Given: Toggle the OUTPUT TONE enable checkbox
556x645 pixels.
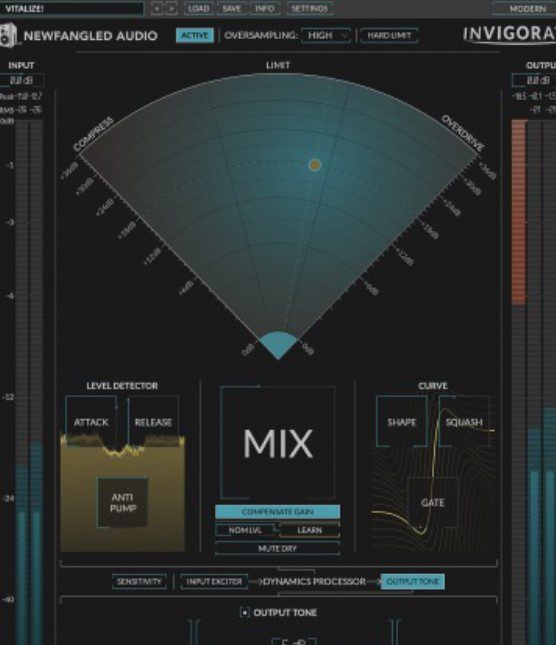Looking at the screenshot, I should tap(245, 613).
